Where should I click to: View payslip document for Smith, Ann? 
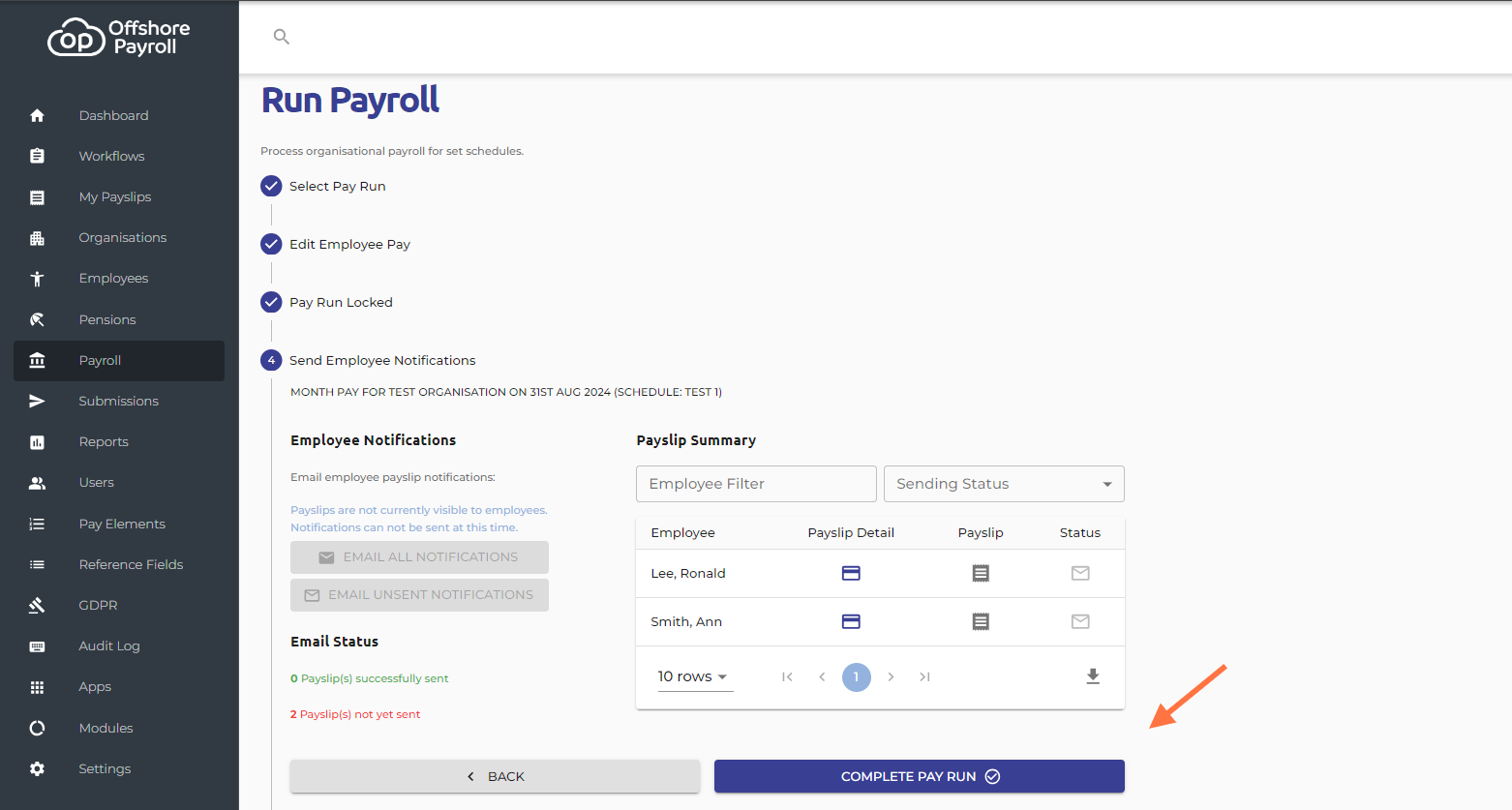point(981,621)
